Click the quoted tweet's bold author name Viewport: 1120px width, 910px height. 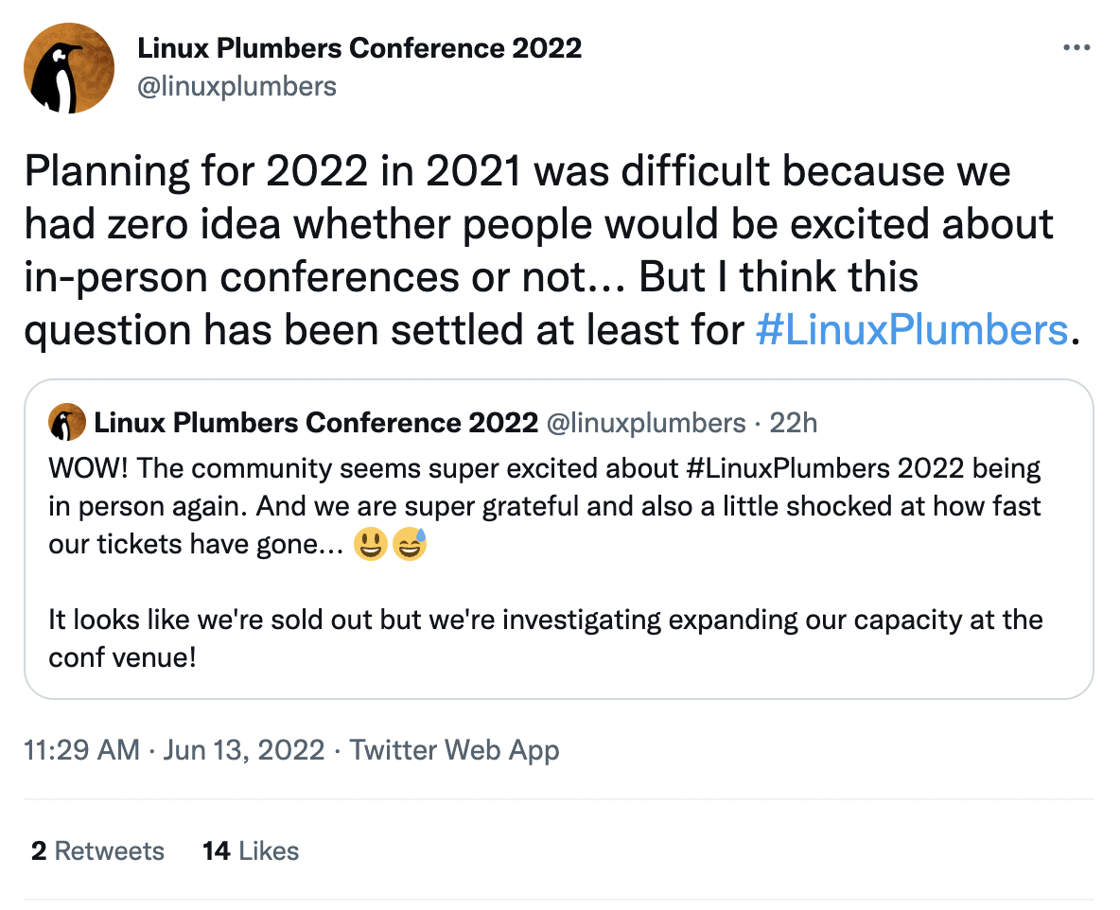point(316,424)
